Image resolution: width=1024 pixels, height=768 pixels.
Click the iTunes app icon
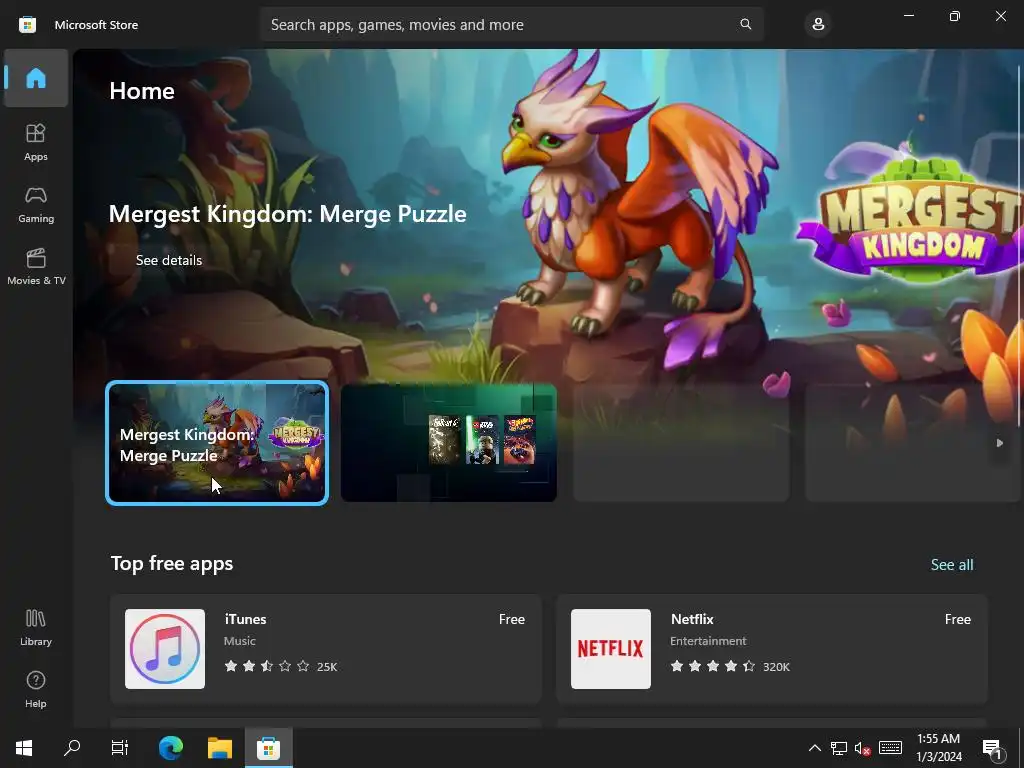[165, 648]
